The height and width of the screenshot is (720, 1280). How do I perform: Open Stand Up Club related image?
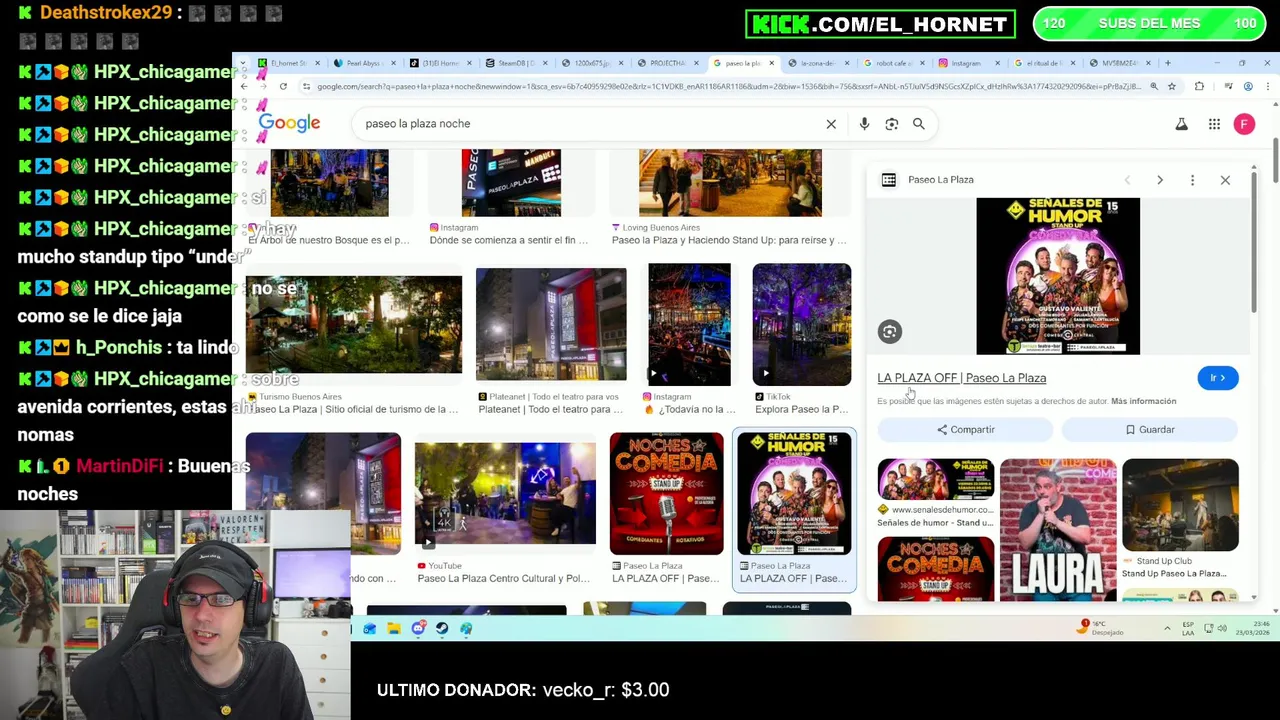click(x=1180, y=505)
